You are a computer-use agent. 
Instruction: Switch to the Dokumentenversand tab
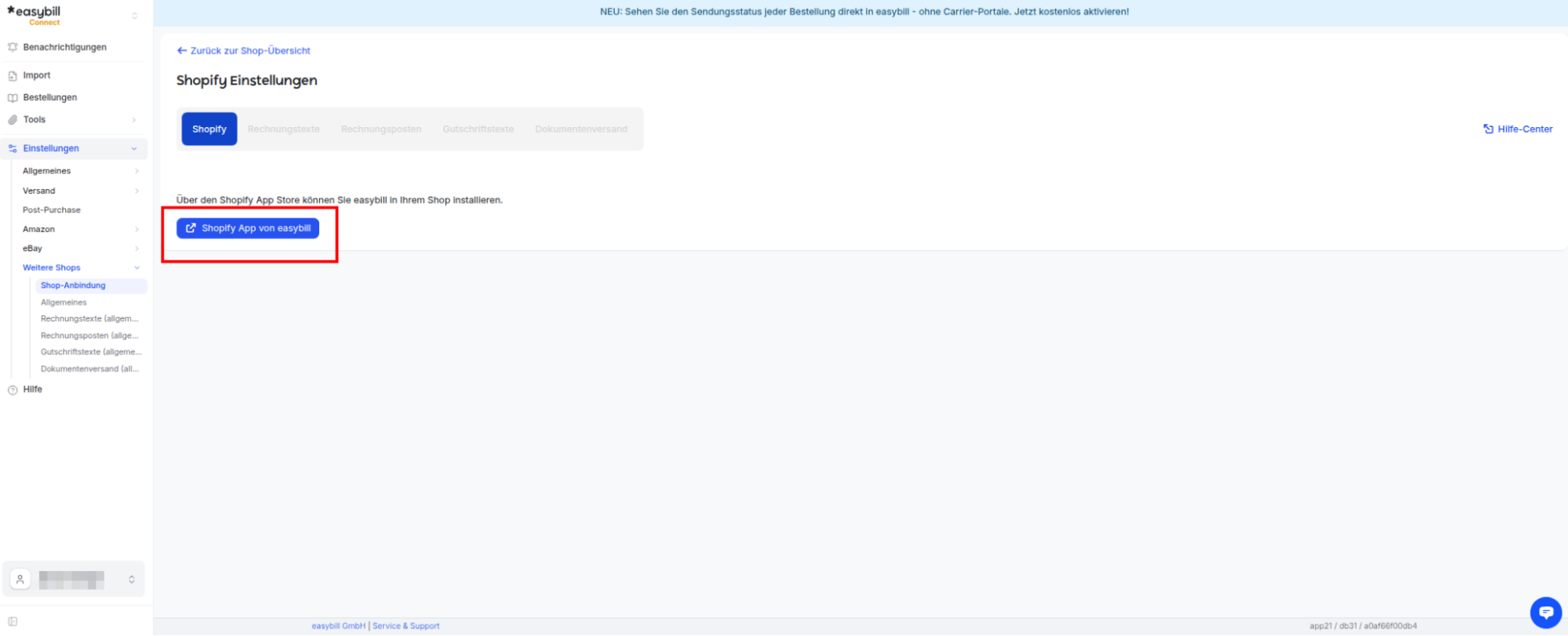581,129
